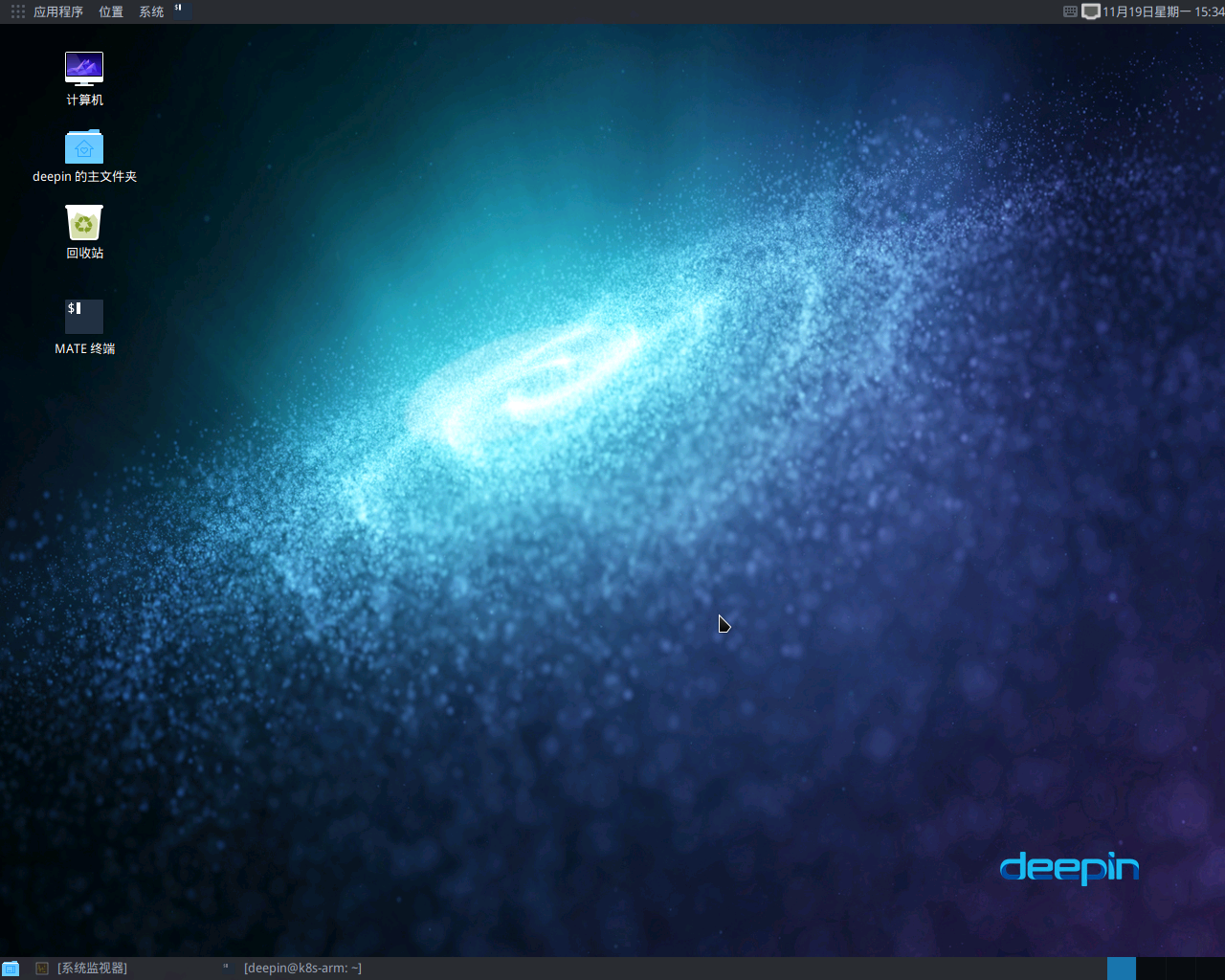Switch to the highlighted first workspace
This screenshot has width=1225, height=980.
1122,969
